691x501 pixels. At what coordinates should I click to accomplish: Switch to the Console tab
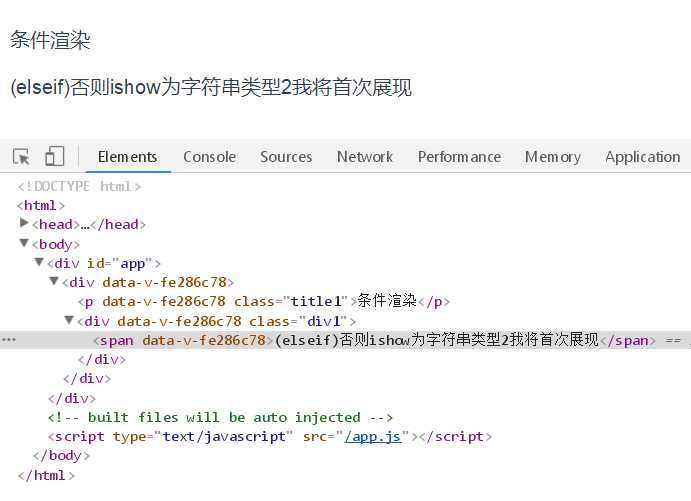(x=209, y=157)
